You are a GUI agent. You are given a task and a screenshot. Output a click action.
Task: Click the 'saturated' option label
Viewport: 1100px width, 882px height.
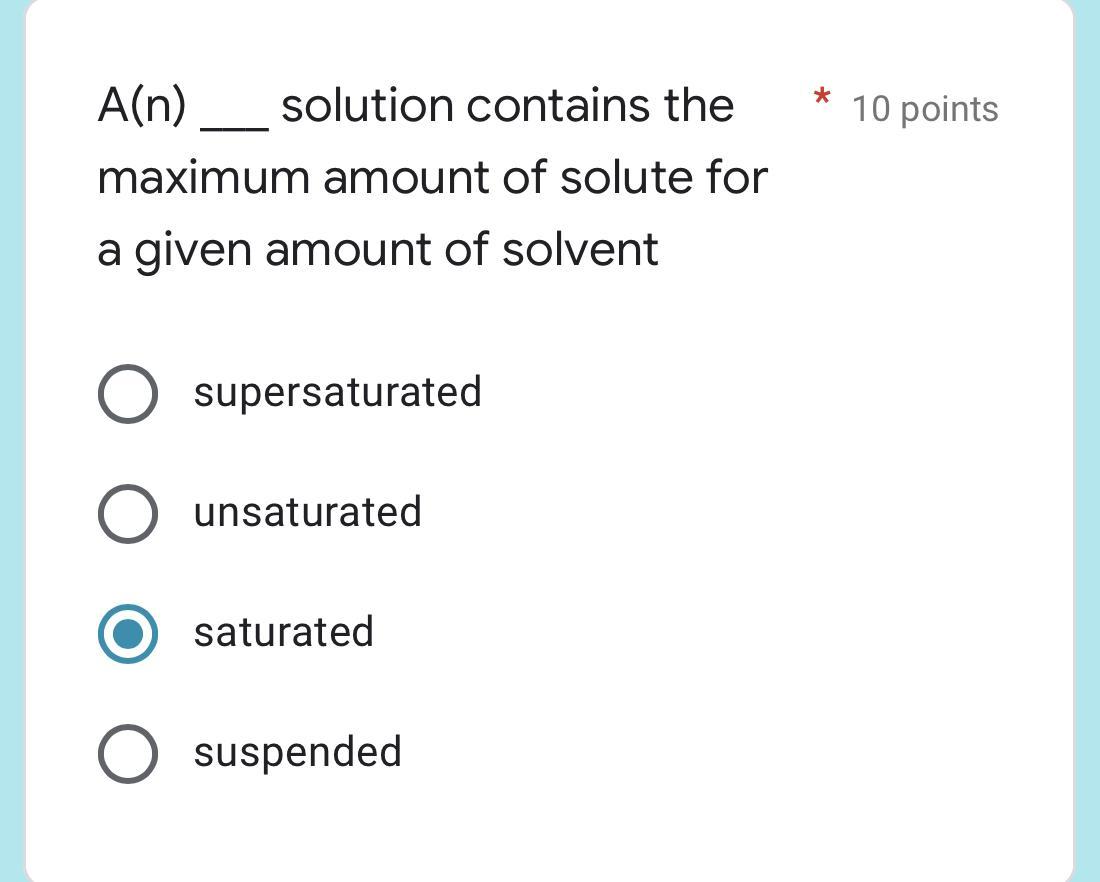(283, 632)
